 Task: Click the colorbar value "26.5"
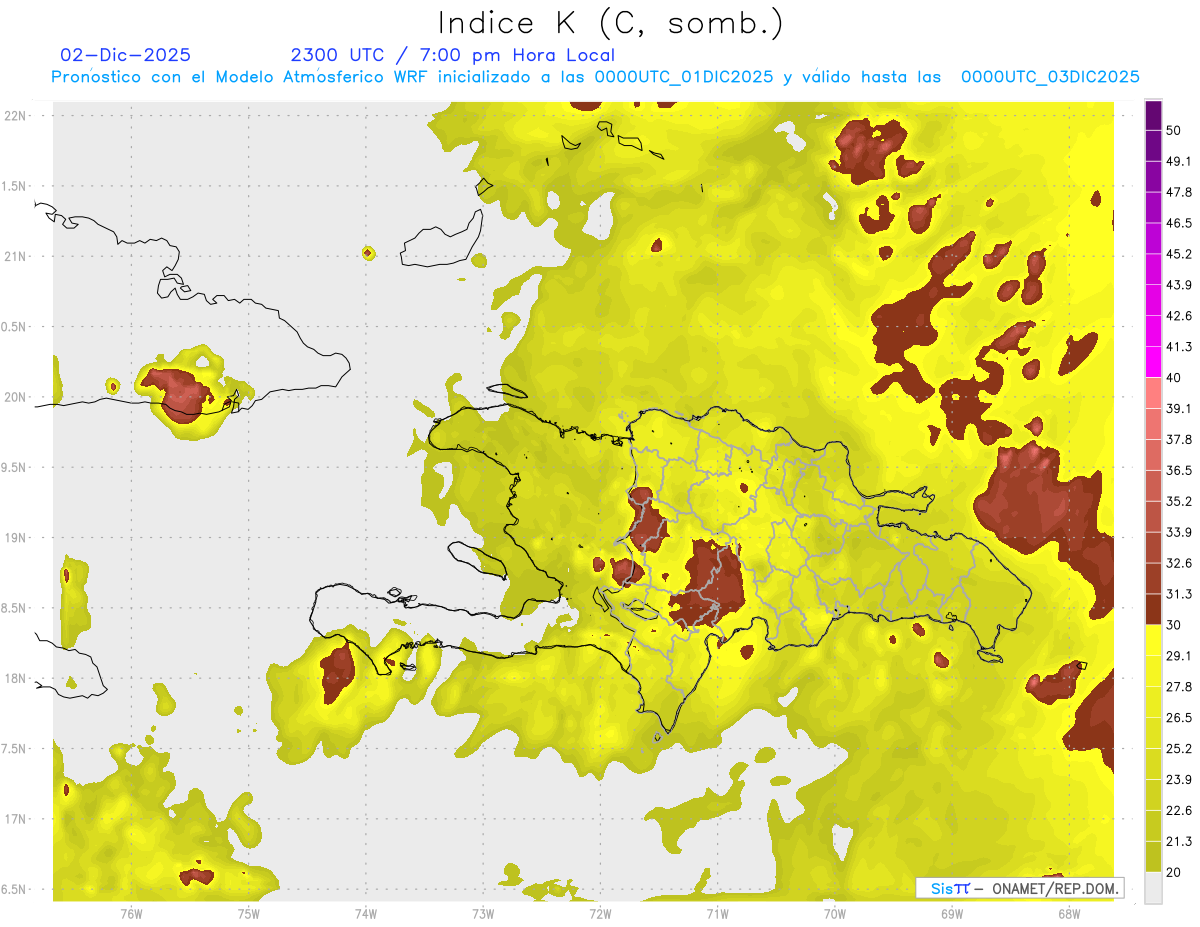pos(1179,717)
